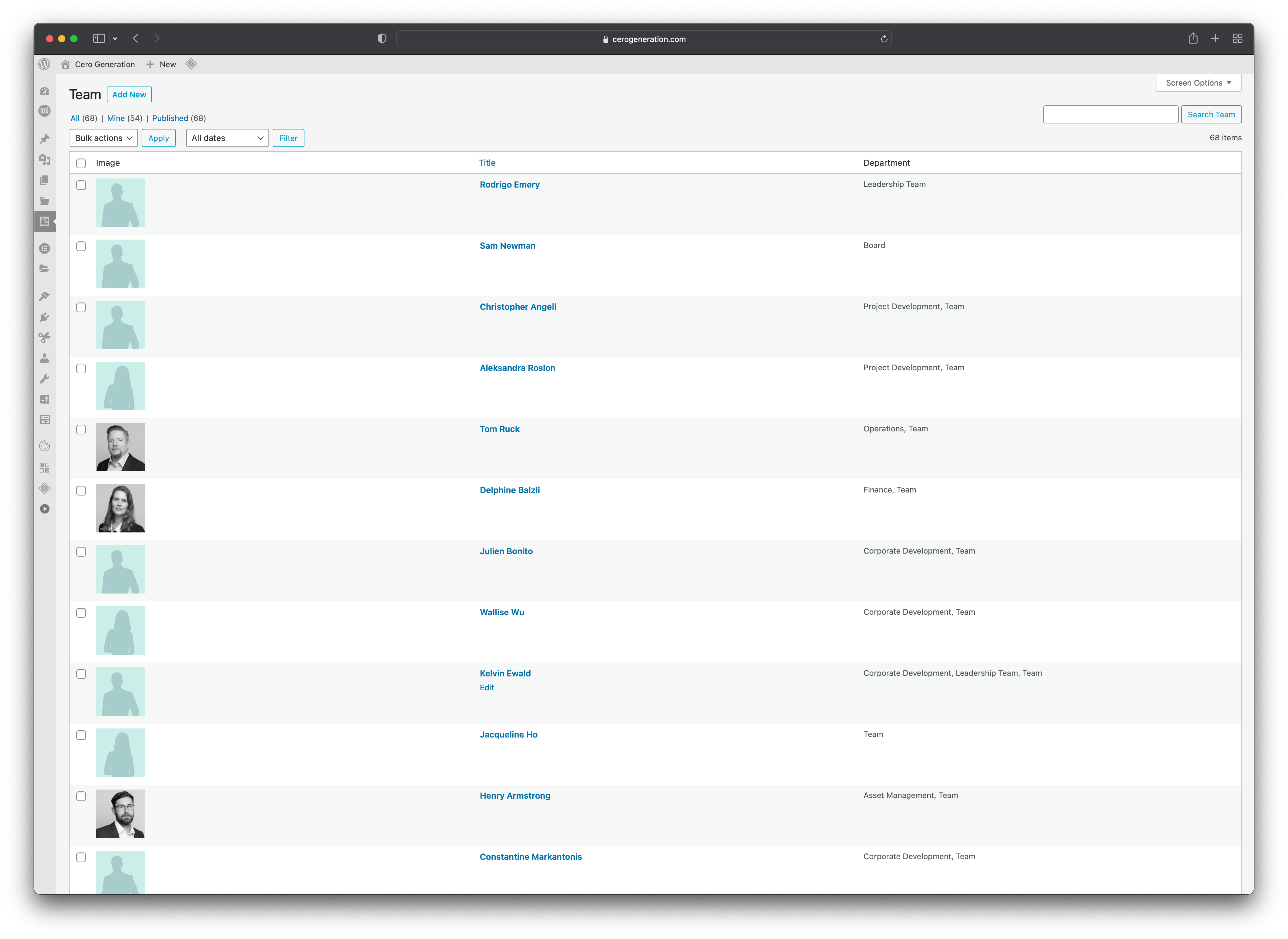Open Posts via the pushpin icon
Image resolution: width=1288 pixels, height=939 pixels.
[44, 139]
